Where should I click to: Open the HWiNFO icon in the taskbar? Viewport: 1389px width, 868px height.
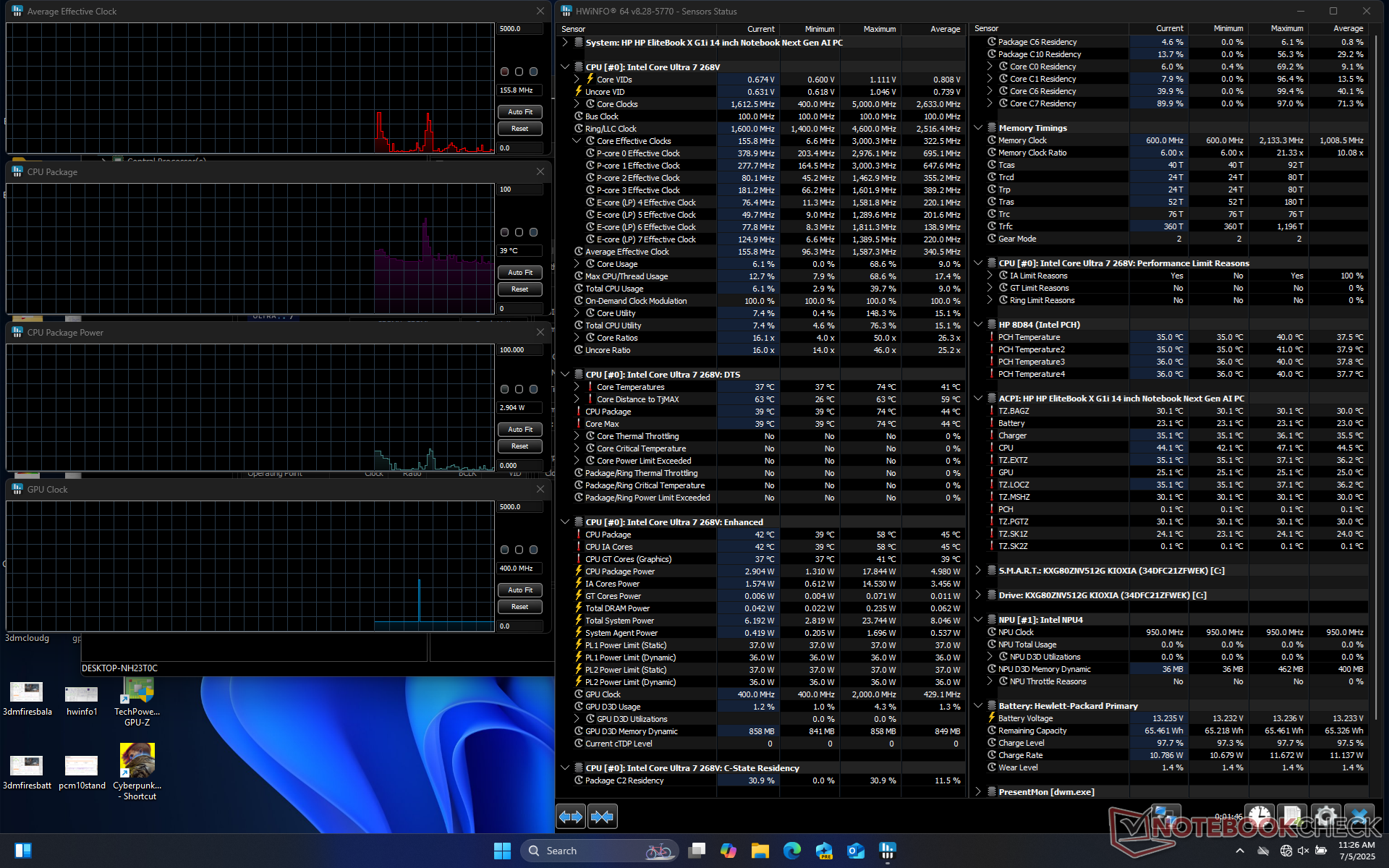click(x=887, y=851)
